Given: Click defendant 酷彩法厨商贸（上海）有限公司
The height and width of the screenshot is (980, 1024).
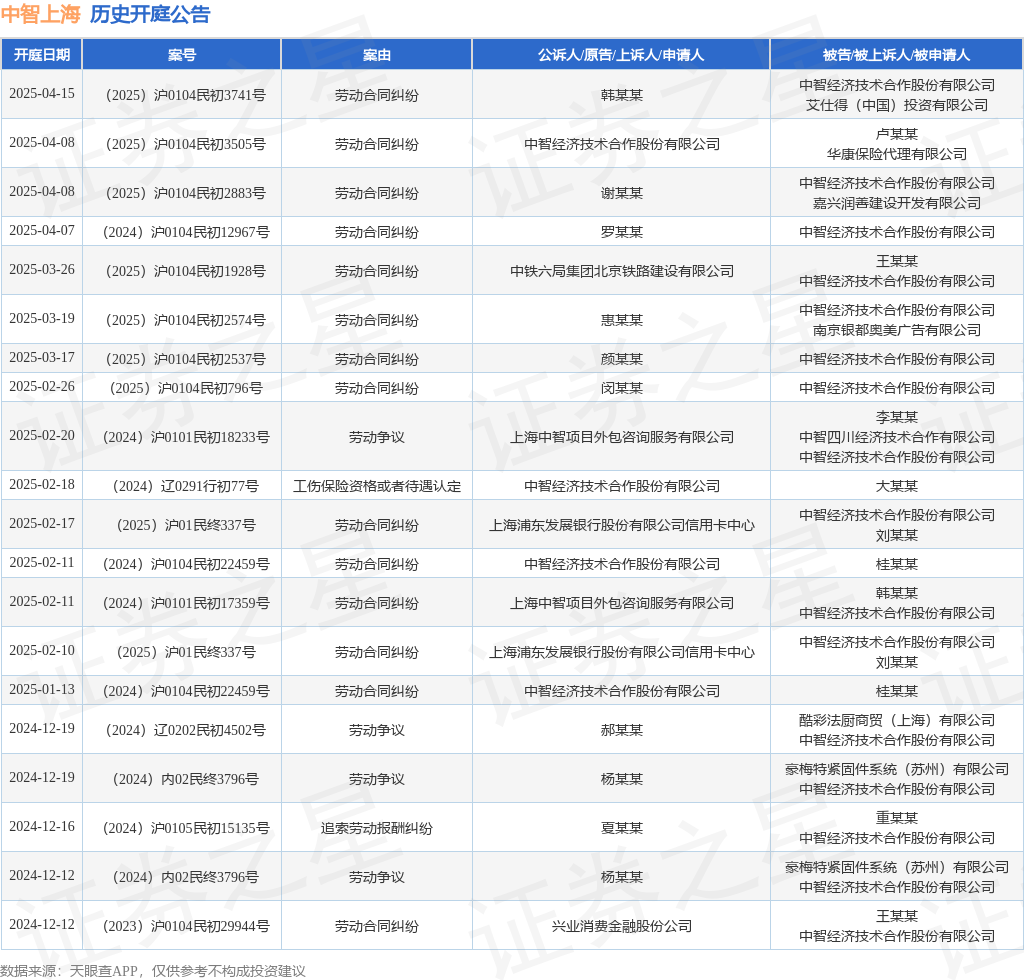Looking at the screenshot, I should [897, 720].
